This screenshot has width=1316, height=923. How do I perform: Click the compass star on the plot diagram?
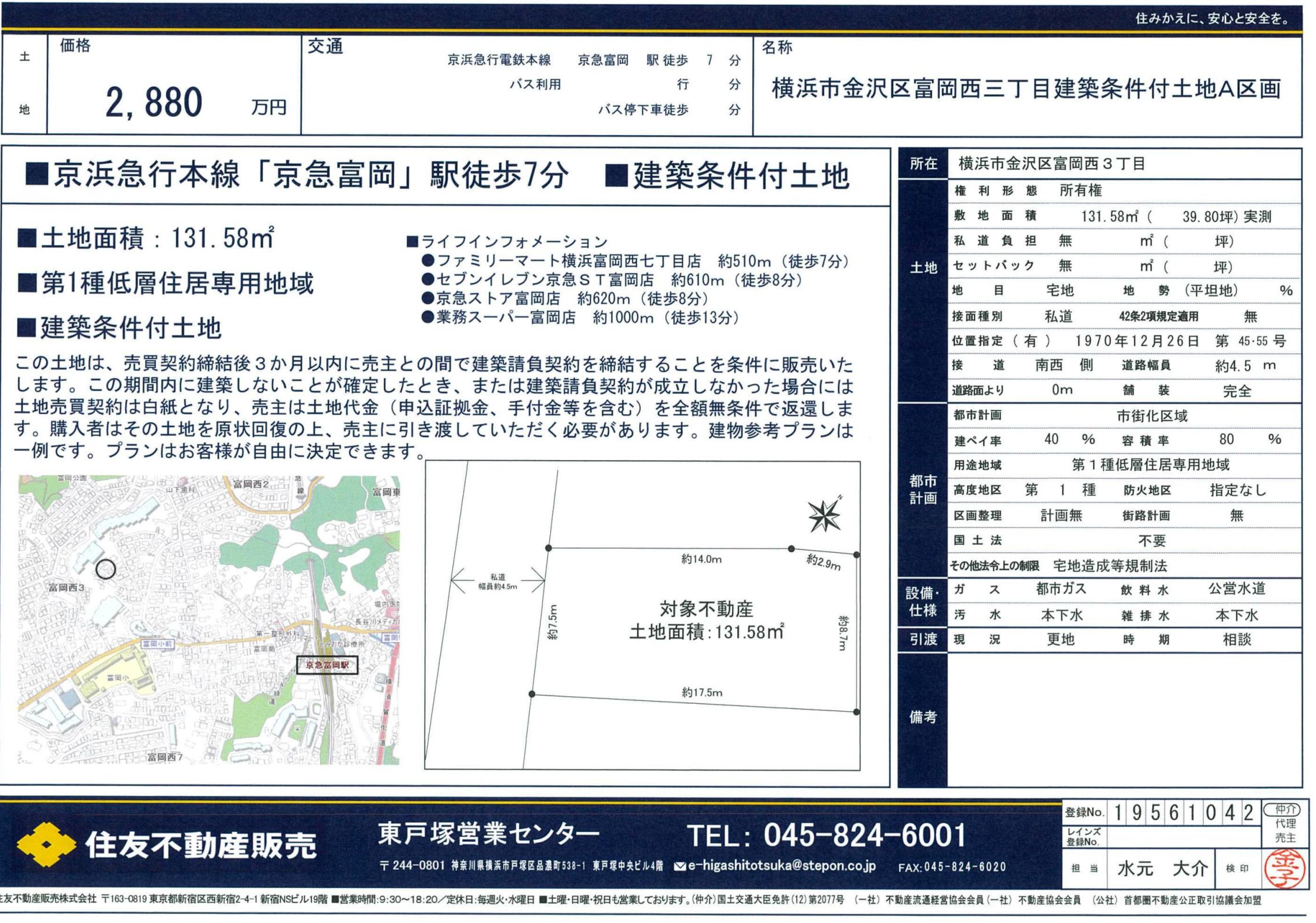[824, 516]
